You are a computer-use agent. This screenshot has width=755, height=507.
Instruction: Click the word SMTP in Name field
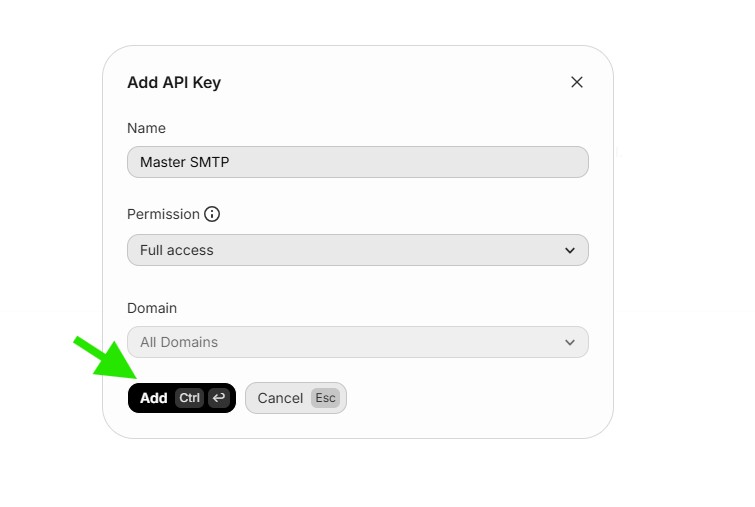coord(210,162)
